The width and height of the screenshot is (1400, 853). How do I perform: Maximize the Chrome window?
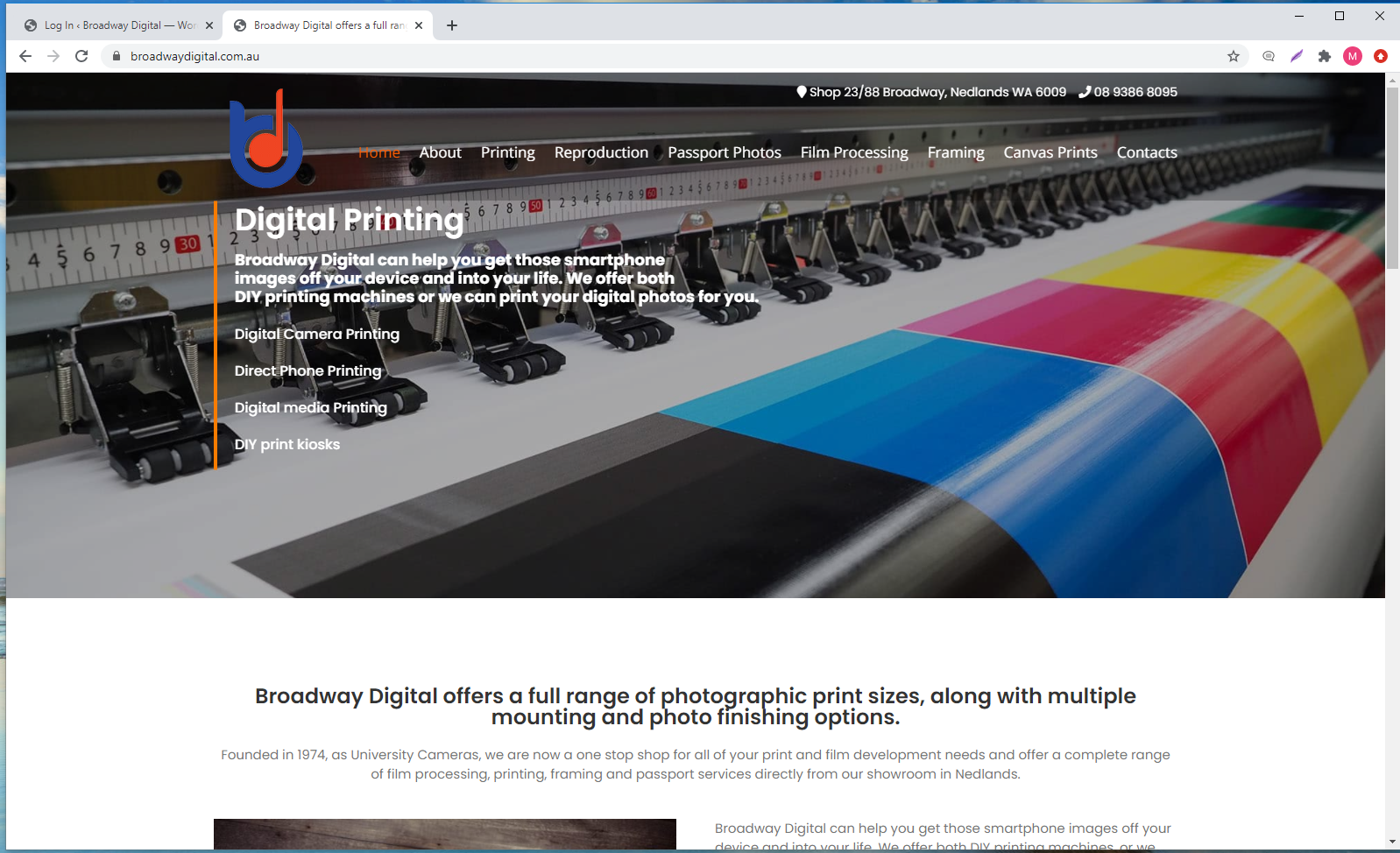point(1340,16)
